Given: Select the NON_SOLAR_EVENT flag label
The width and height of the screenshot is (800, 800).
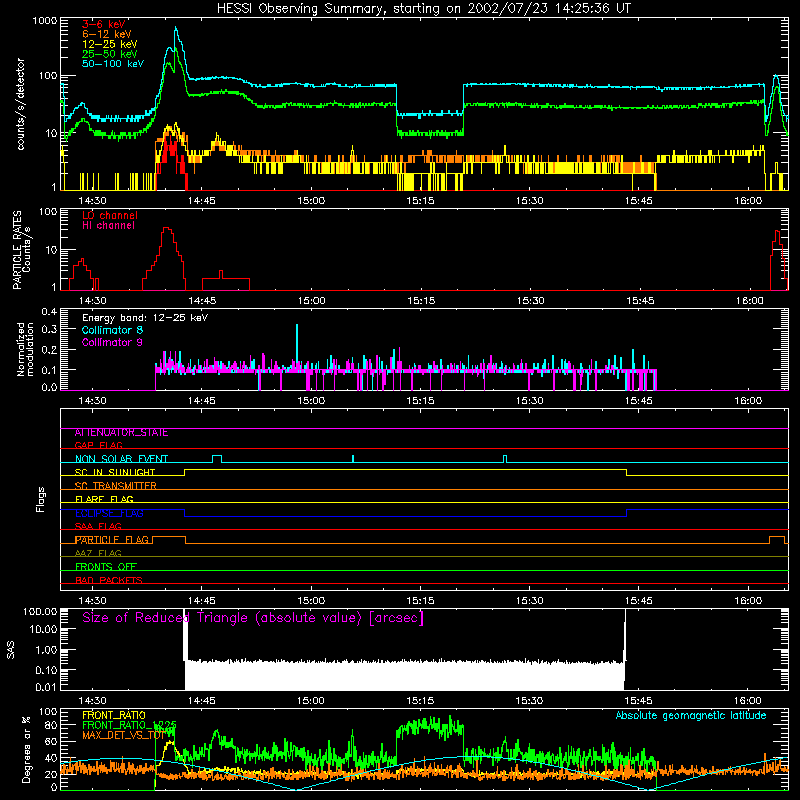Looking at the screenshot, I should click(x=121, y=459).
